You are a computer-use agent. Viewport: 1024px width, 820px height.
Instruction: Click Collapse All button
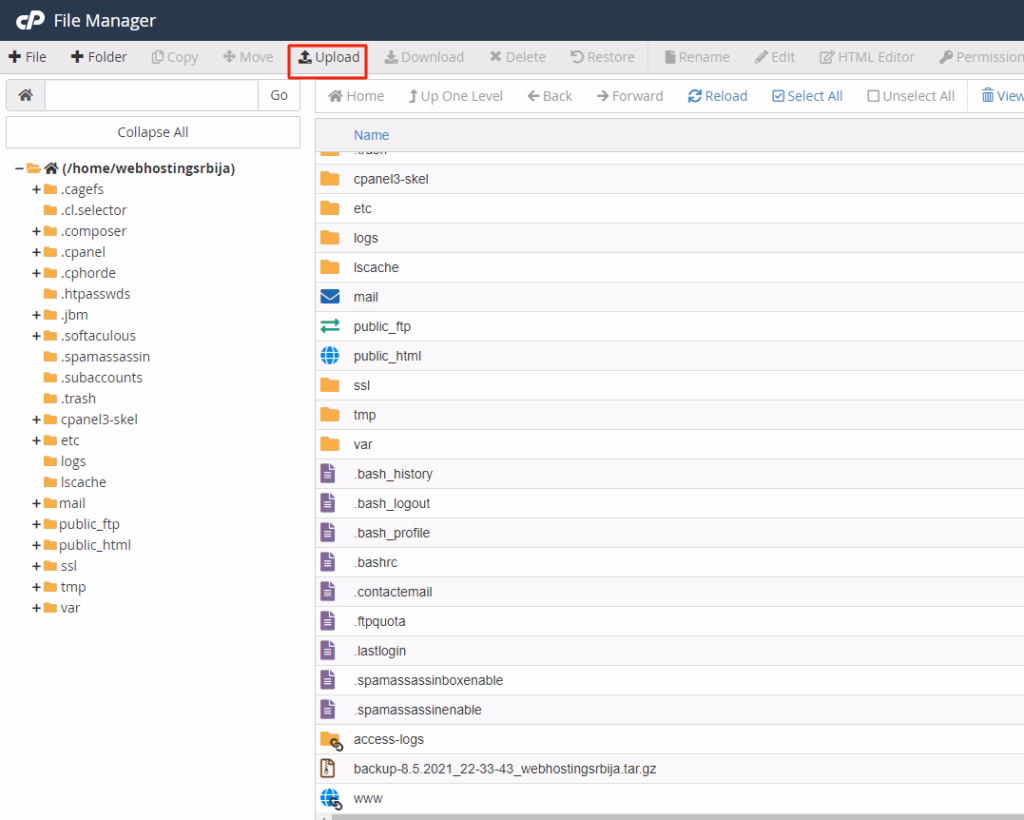pos(153,132)
